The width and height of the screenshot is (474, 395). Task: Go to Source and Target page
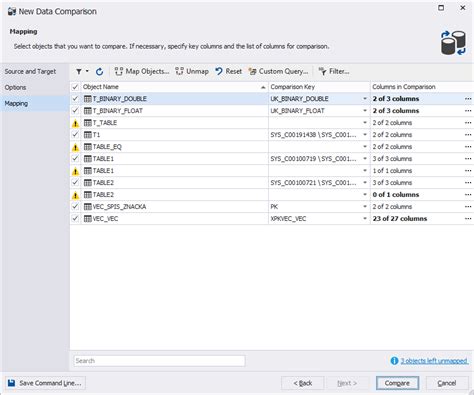[x=35, y=71]
